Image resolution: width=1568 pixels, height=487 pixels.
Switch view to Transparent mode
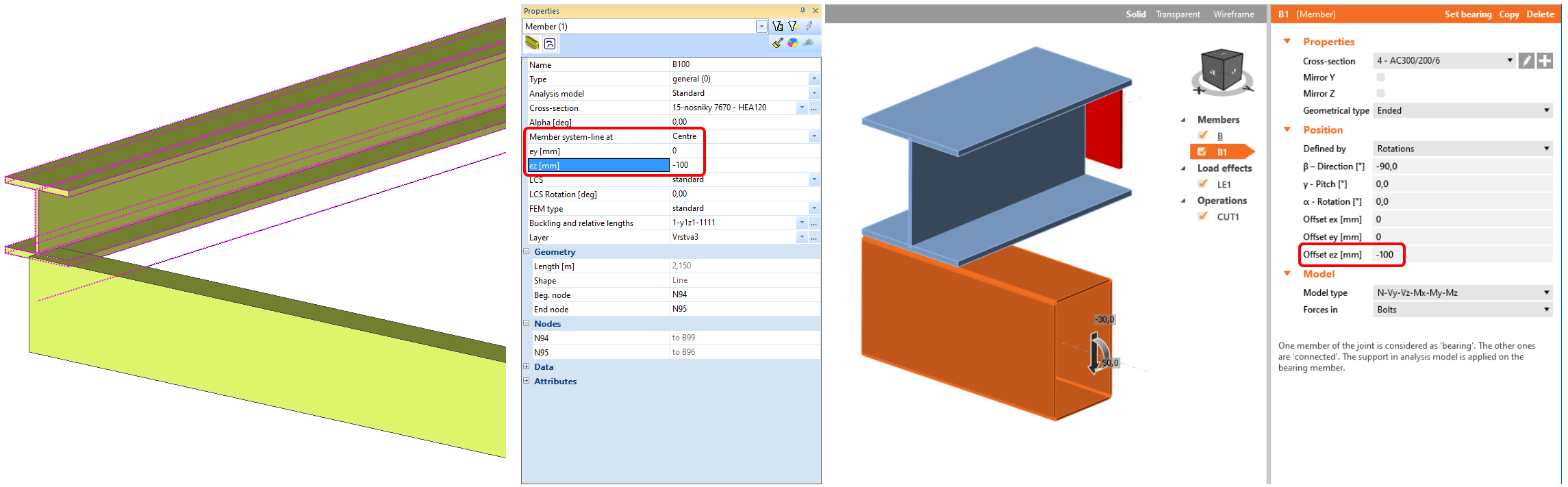[x=1178, y=14]
